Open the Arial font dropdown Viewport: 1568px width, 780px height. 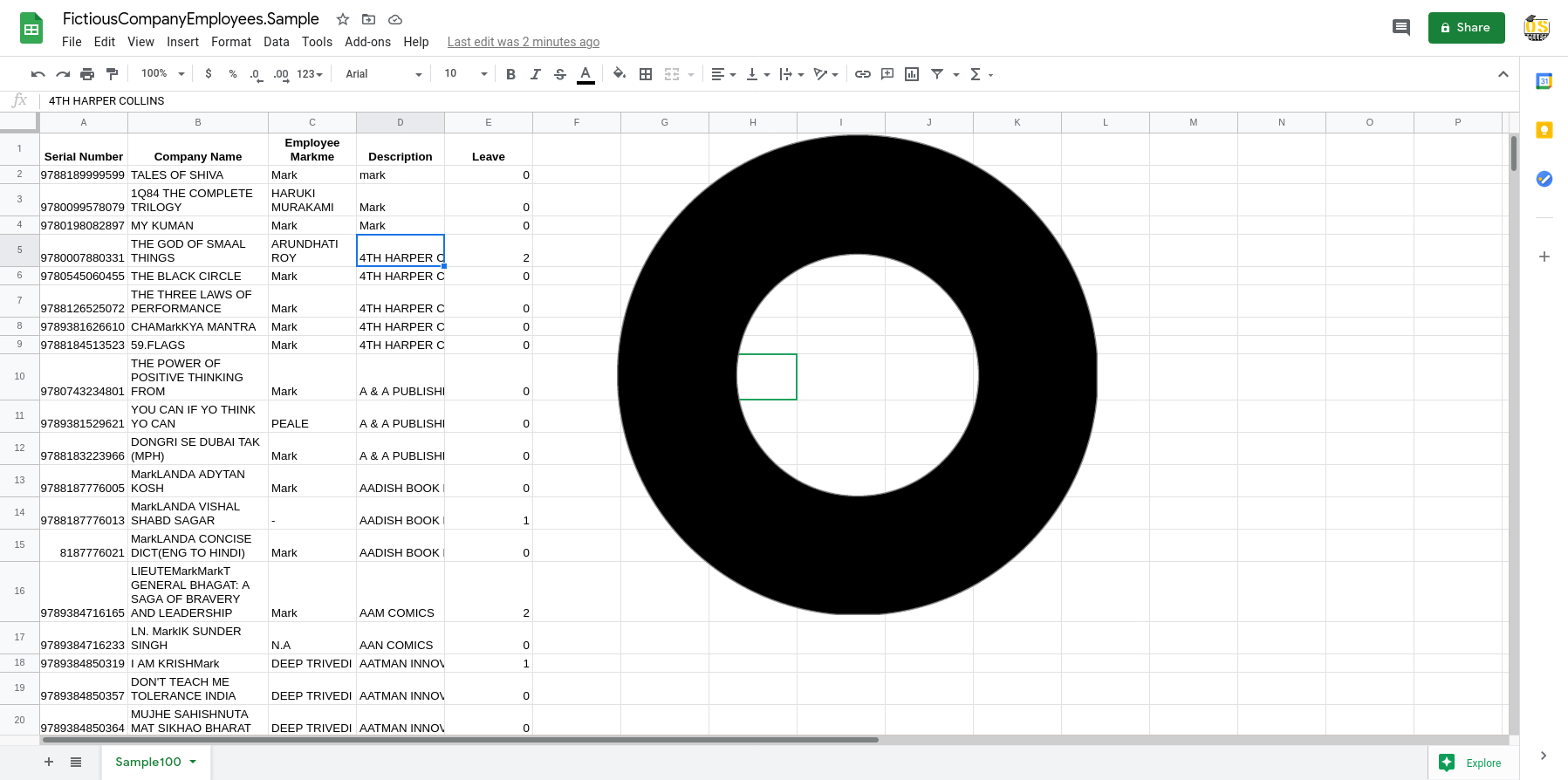pos(383,74)
